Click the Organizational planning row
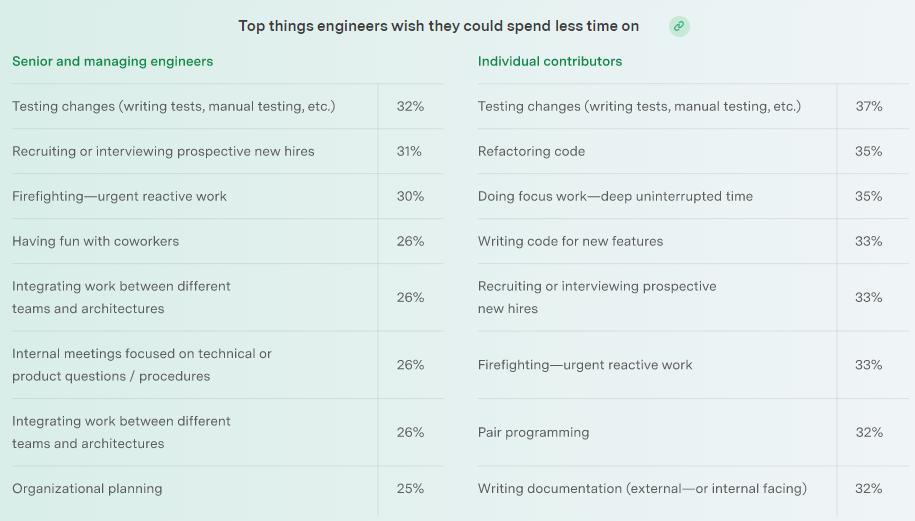 click(87, 488)
